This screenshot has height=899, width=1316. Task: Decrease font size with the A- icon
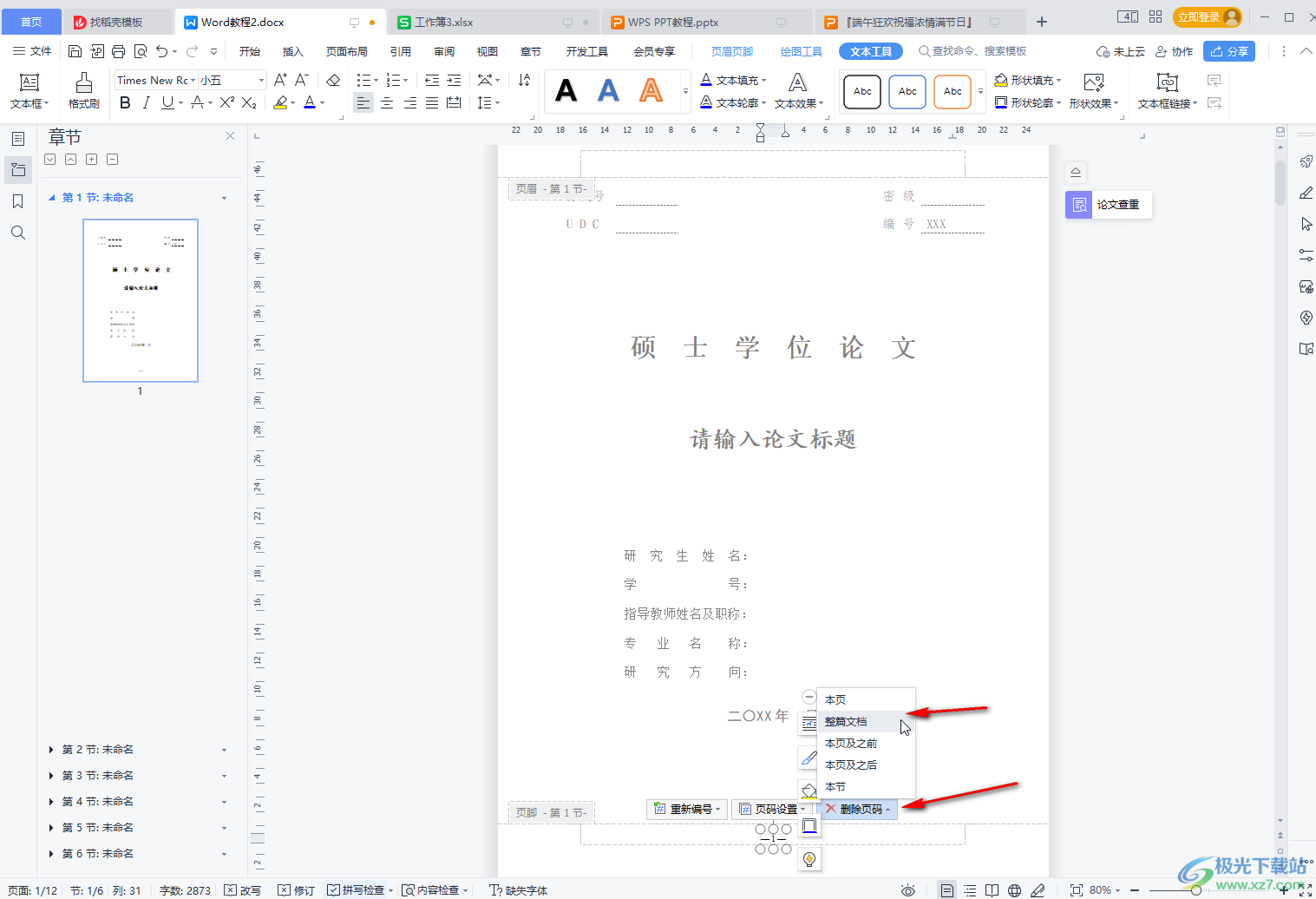(302, 80)
